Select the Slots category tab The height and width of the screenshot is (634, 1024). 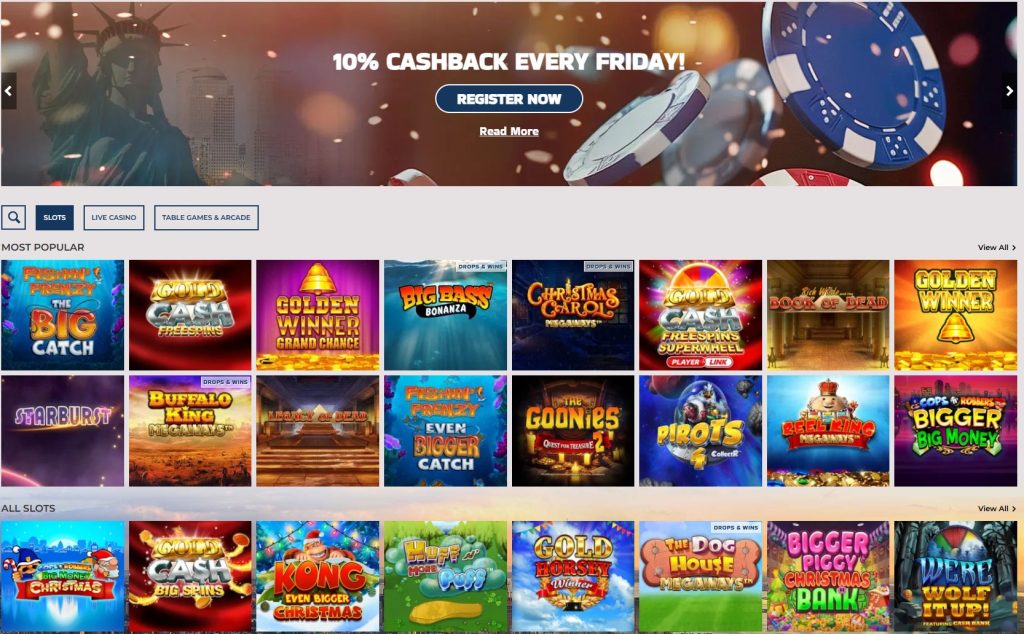[54, 217]
